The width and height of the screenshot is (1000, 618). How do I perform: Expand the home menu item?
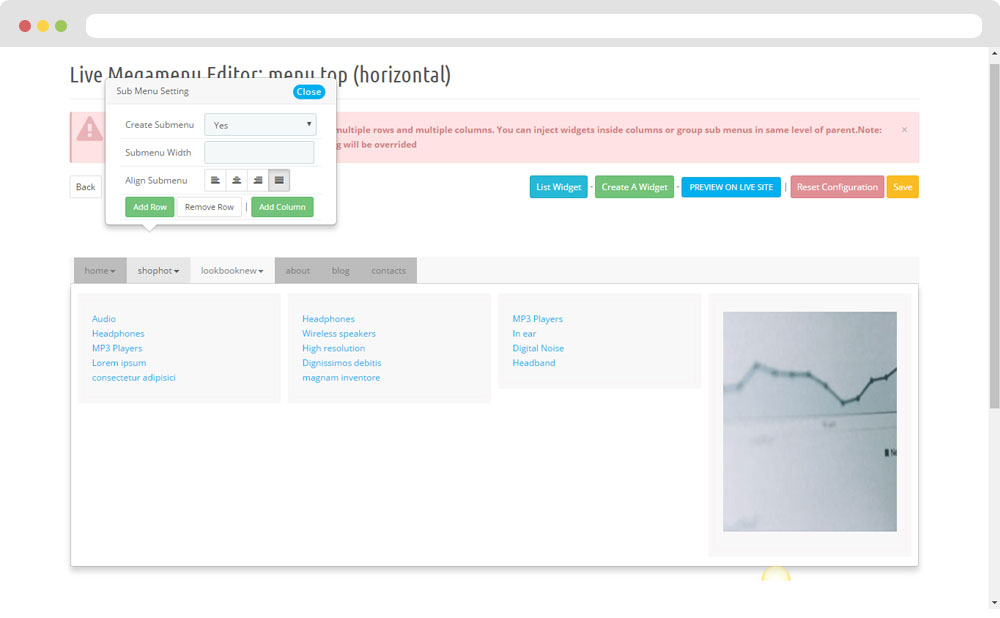(x=100, y=270)
